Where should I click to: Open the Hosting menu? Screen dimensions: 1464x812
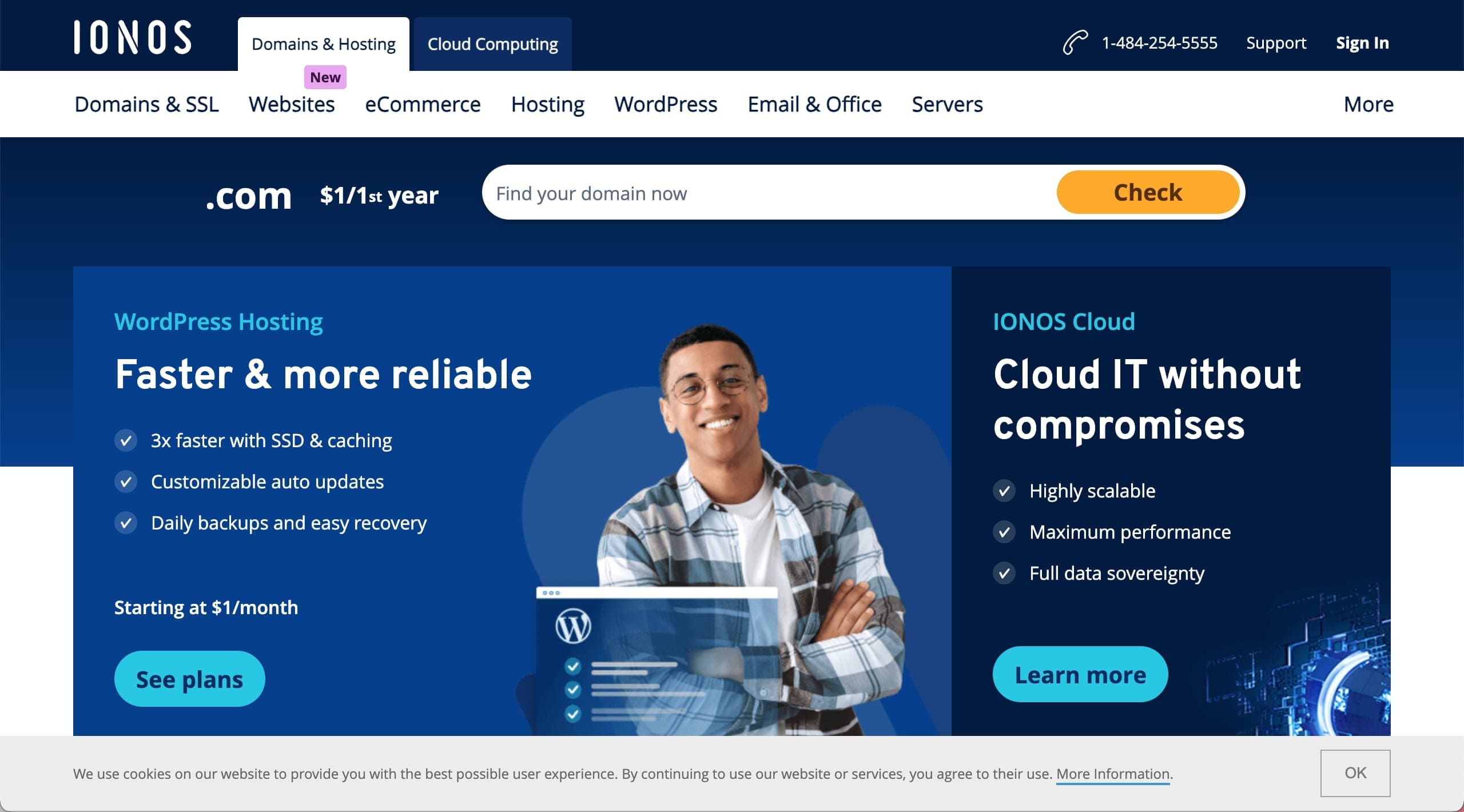click(548, 104)
